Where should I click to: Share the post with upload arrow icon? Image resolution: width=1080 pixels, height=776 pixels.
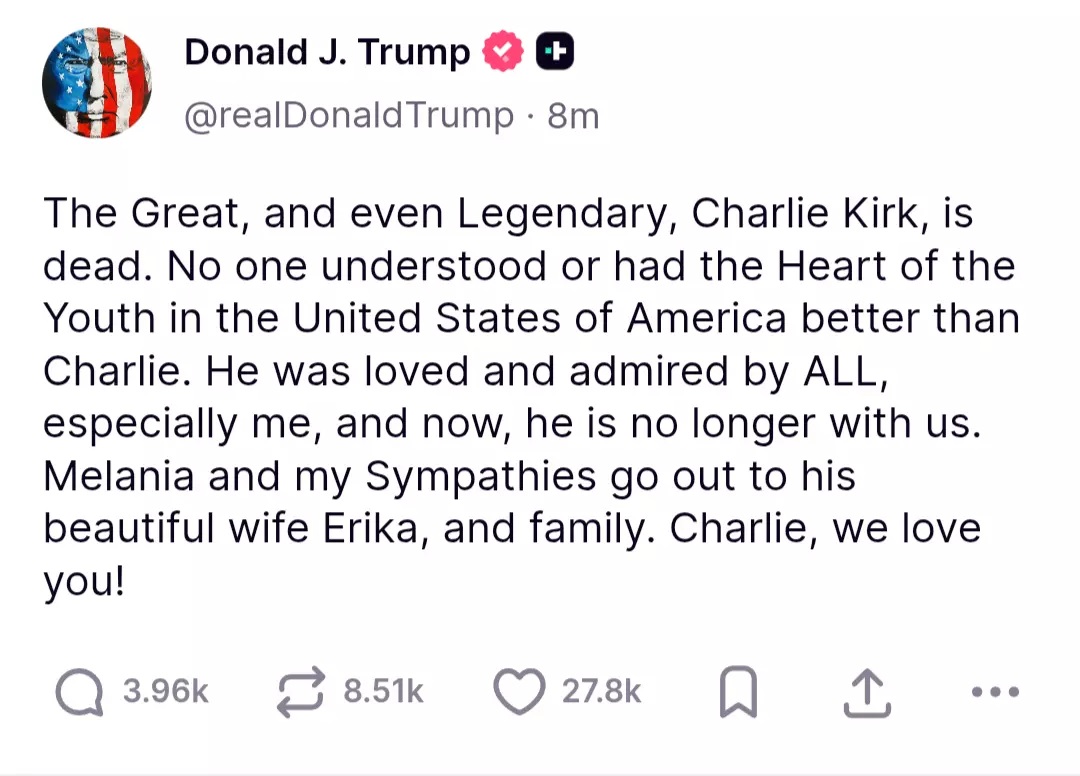click(866, 692)
